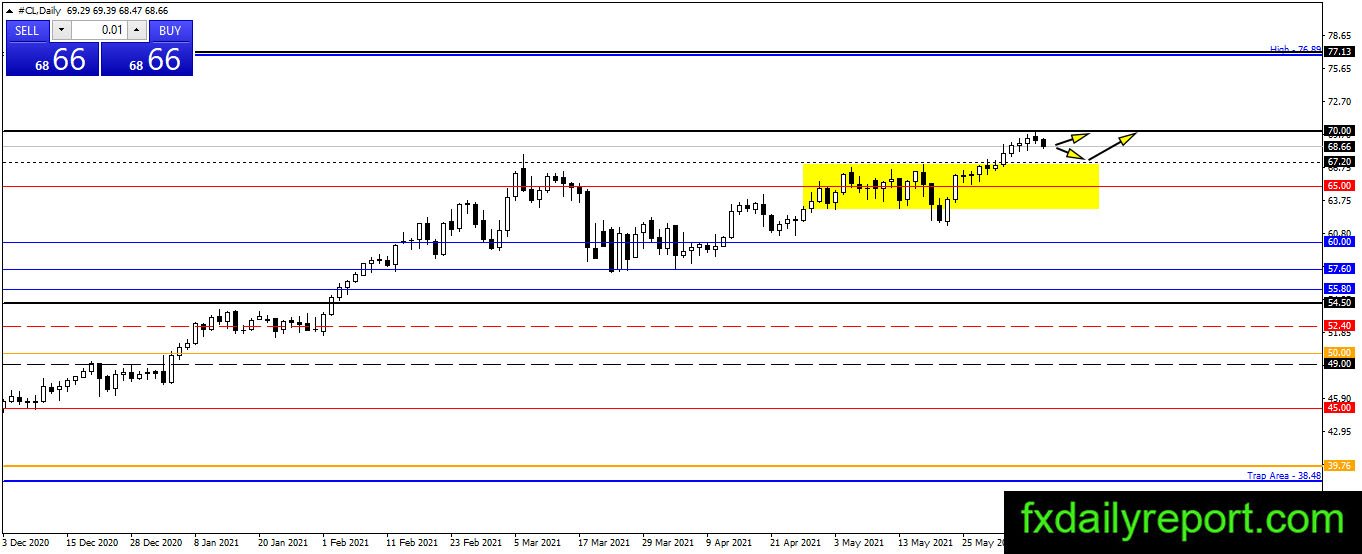Click the 77.13 price level tag
Screen dimensions: 1362x554
1339,52
